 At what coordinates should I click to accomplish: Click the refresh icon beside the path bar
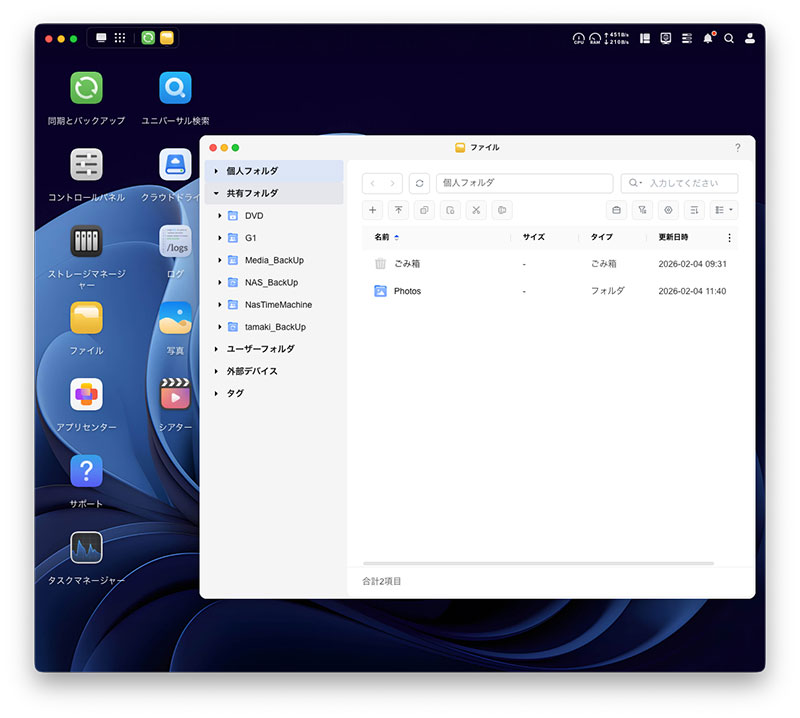419,183
